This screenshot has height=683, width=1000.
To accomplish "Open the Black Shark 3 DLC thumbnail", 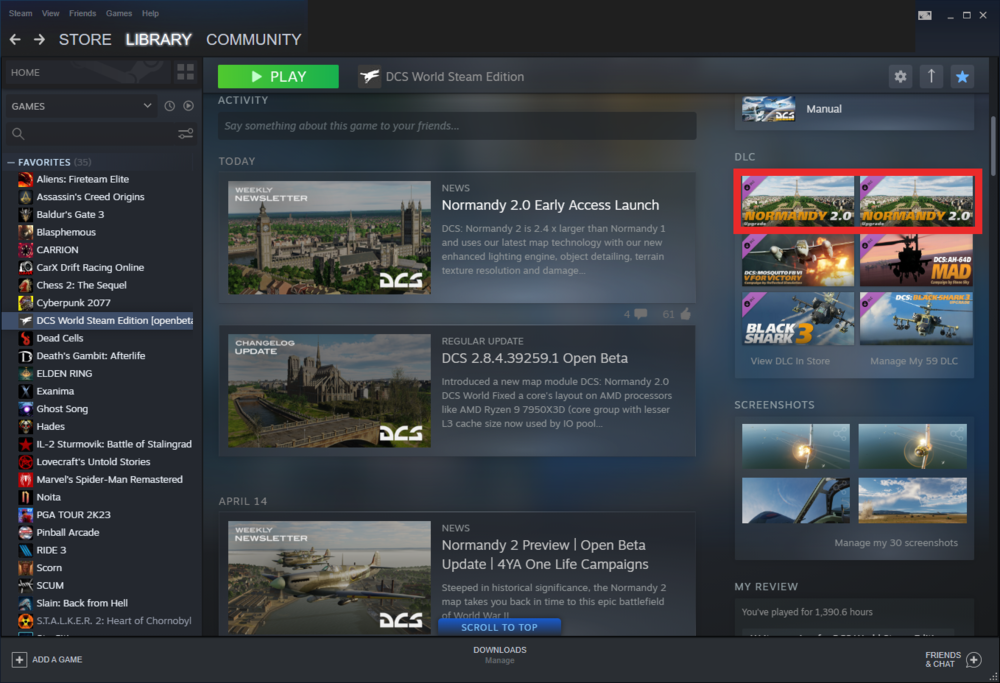I will pyautogui.click(x=798, y=318).
